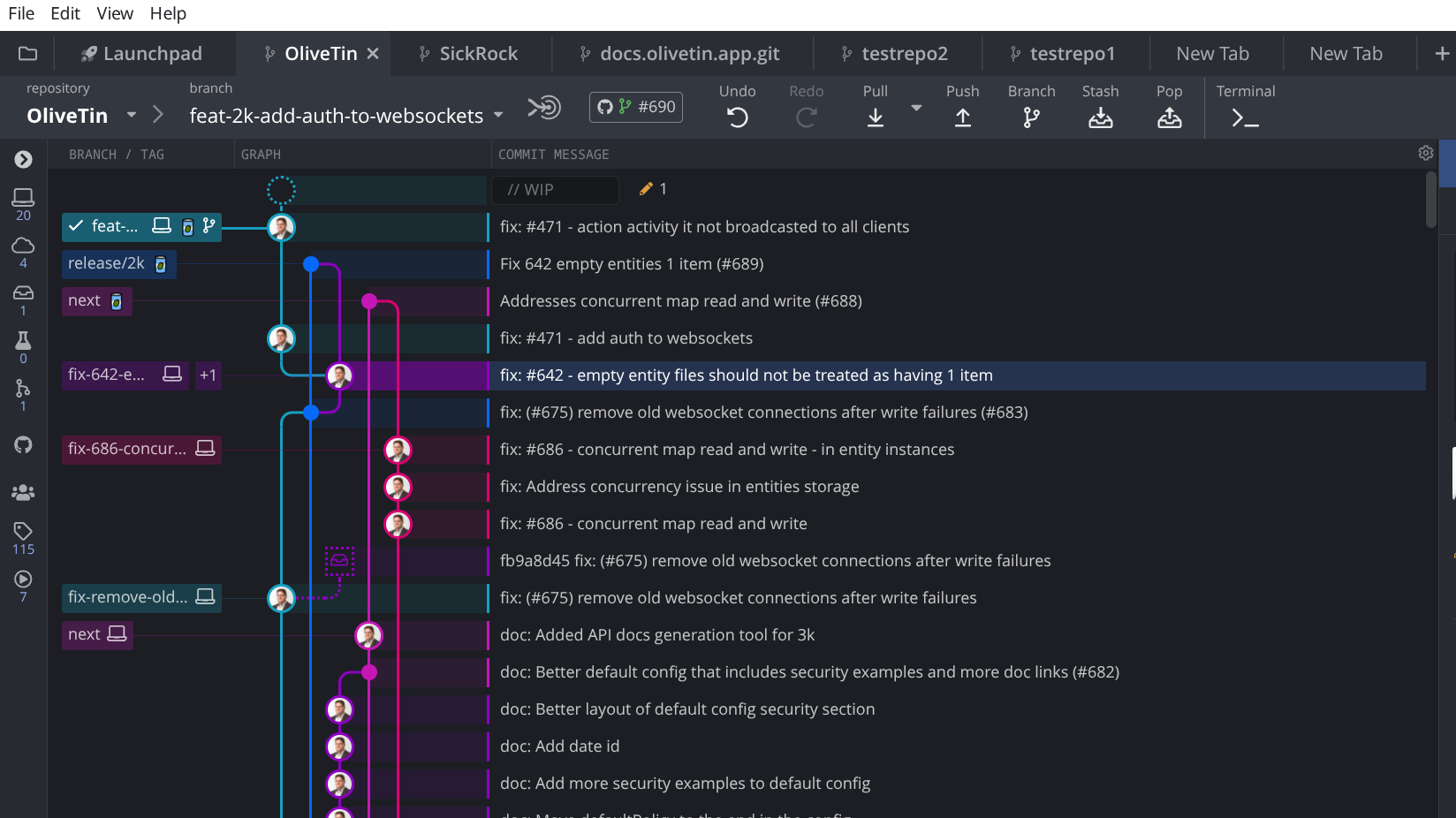Expand the feat-2k-add-auth-to-websockets branch dropdown

(498, 115)
